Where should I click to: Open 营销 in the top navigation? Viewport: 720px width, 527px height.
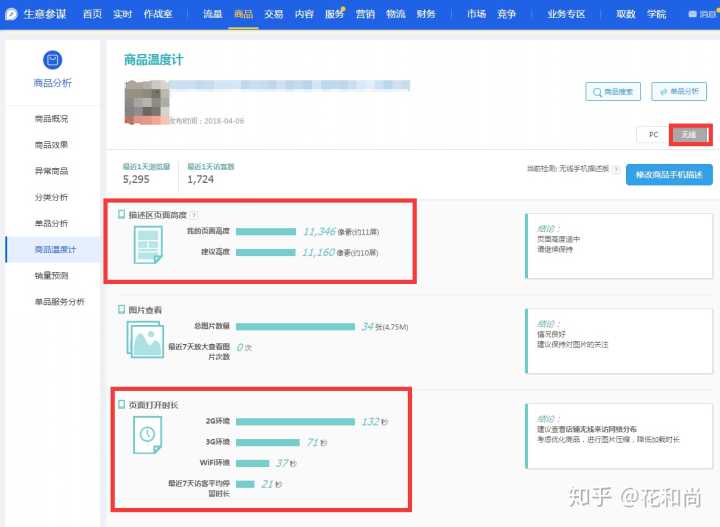tap(365, 14)
